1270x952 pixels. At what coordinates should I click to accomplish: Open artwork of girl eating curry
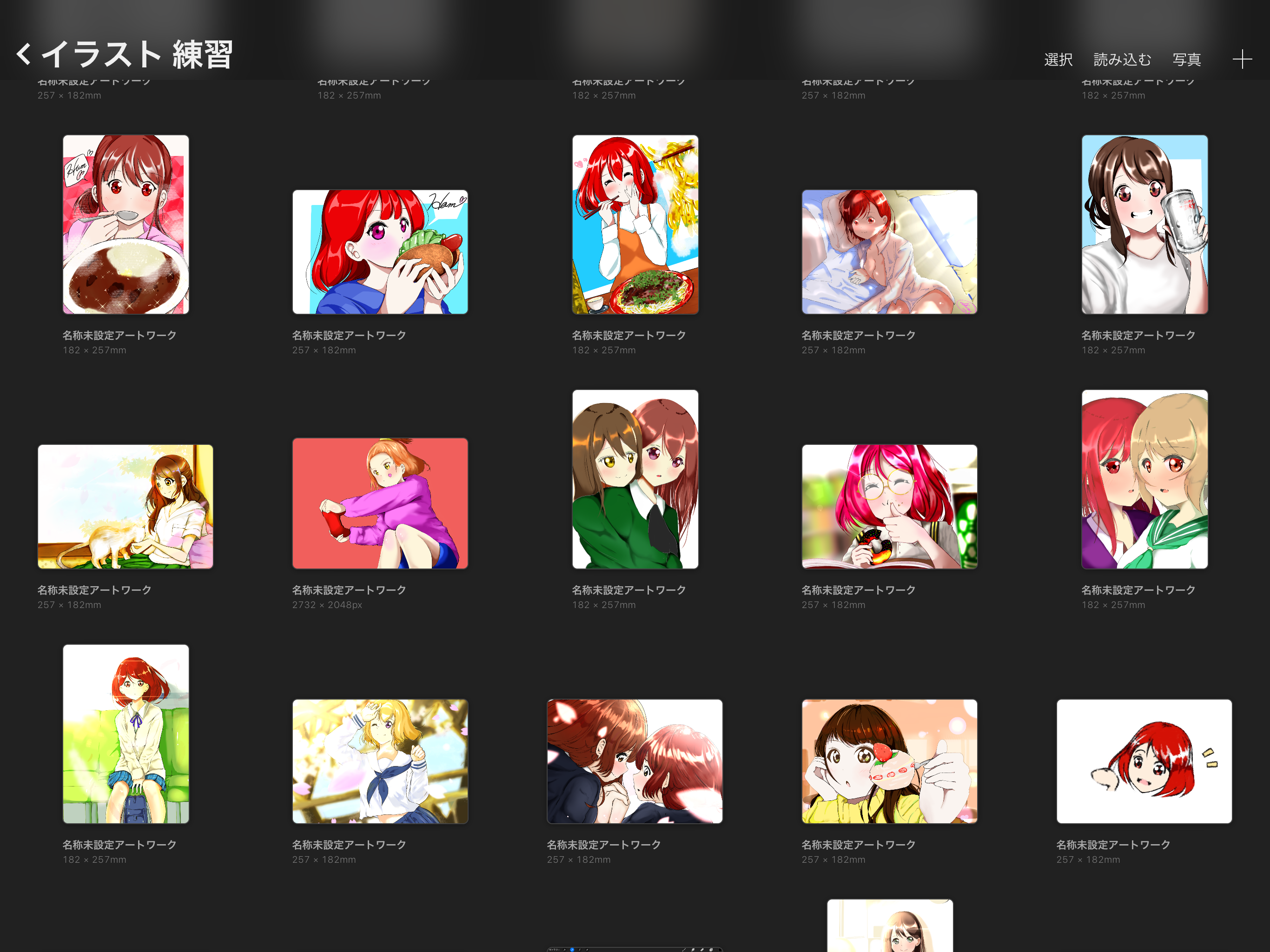pyautogui.click(x=126, y=225)
